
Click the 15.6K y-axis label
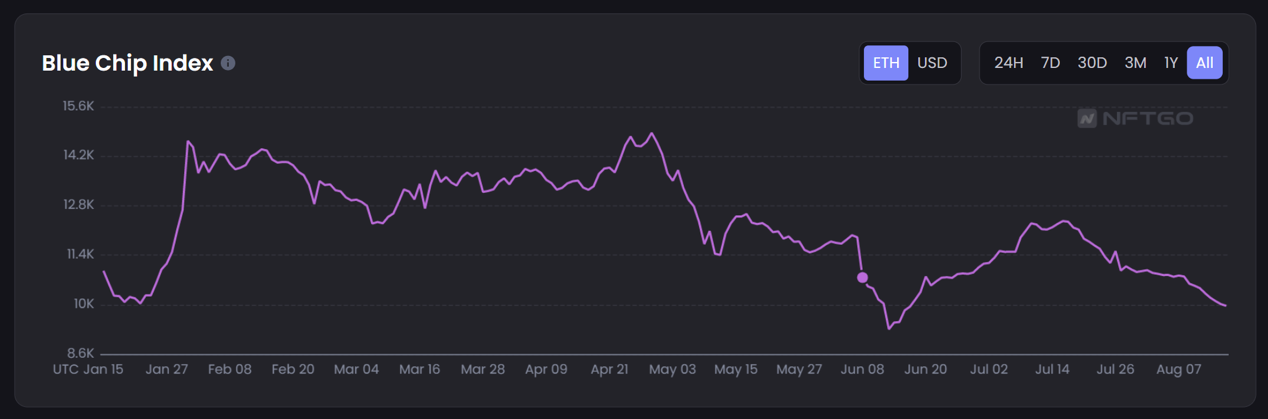[77, 106]
